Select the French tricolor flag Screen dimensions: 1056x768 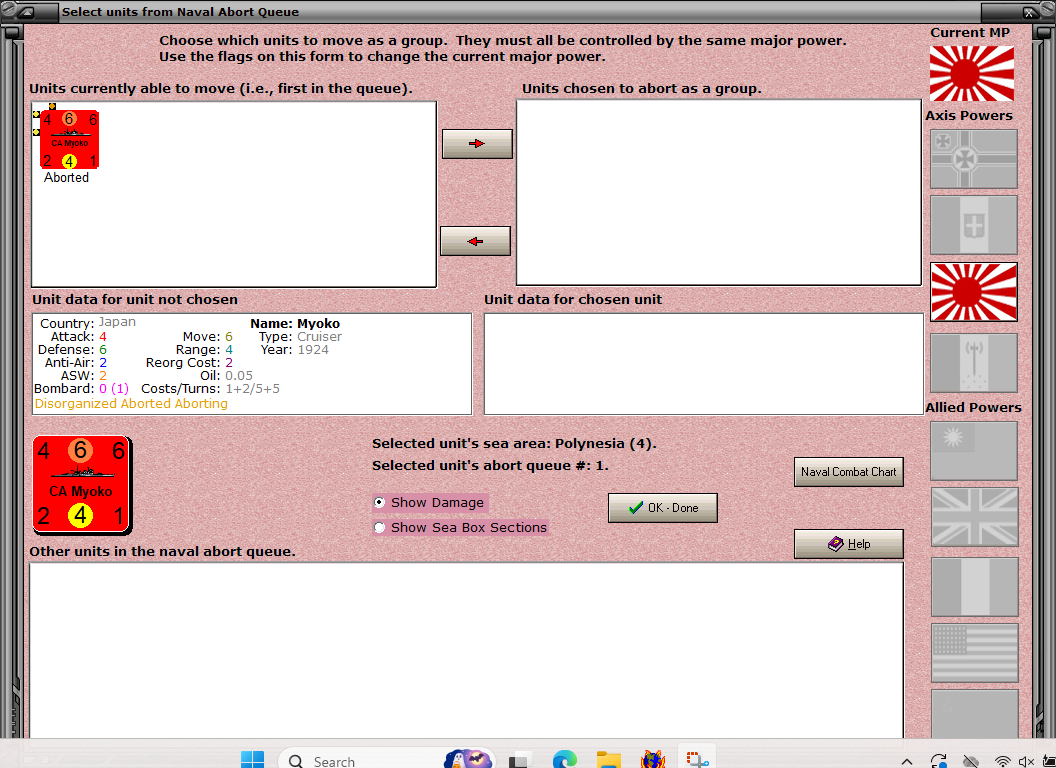(x=973, y=587)
